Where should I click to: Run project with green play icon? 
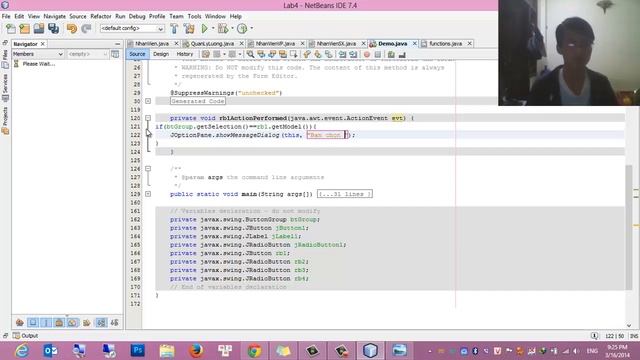(204, 29)
